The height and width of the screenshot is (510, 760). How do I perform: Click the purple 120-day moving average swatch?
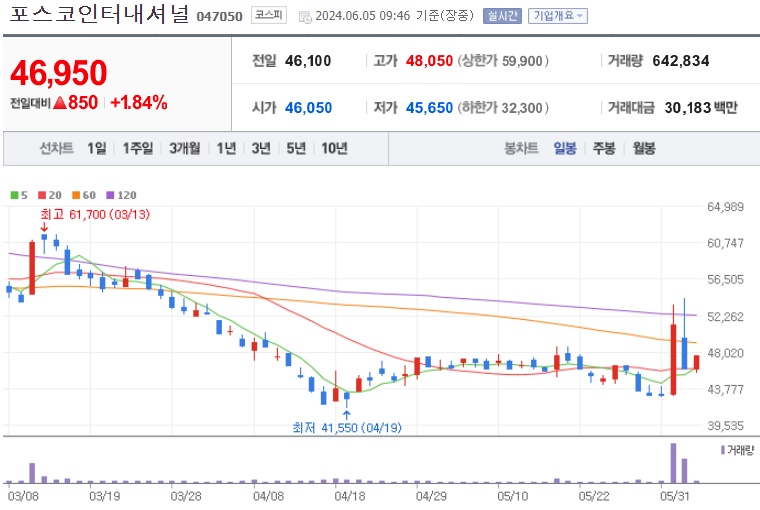point(110,195)
